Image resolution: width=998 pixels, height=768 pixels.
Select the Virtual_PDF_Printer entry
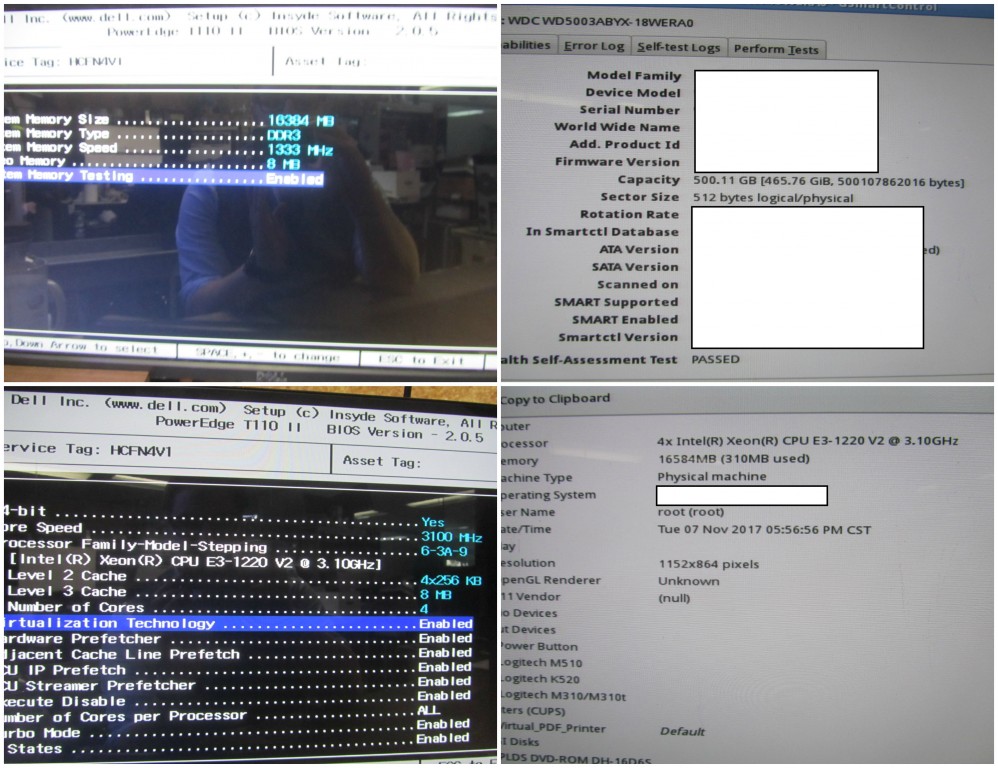(x=553, y=728)
